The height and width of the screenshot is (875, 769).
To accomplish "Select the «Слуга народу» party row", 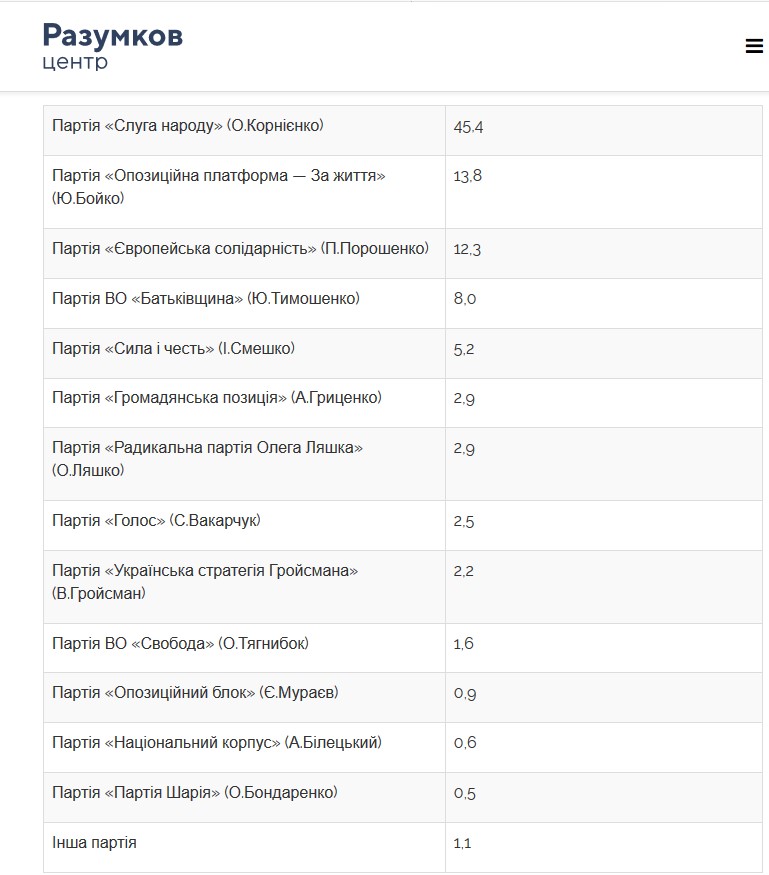I will coord(403,131).
